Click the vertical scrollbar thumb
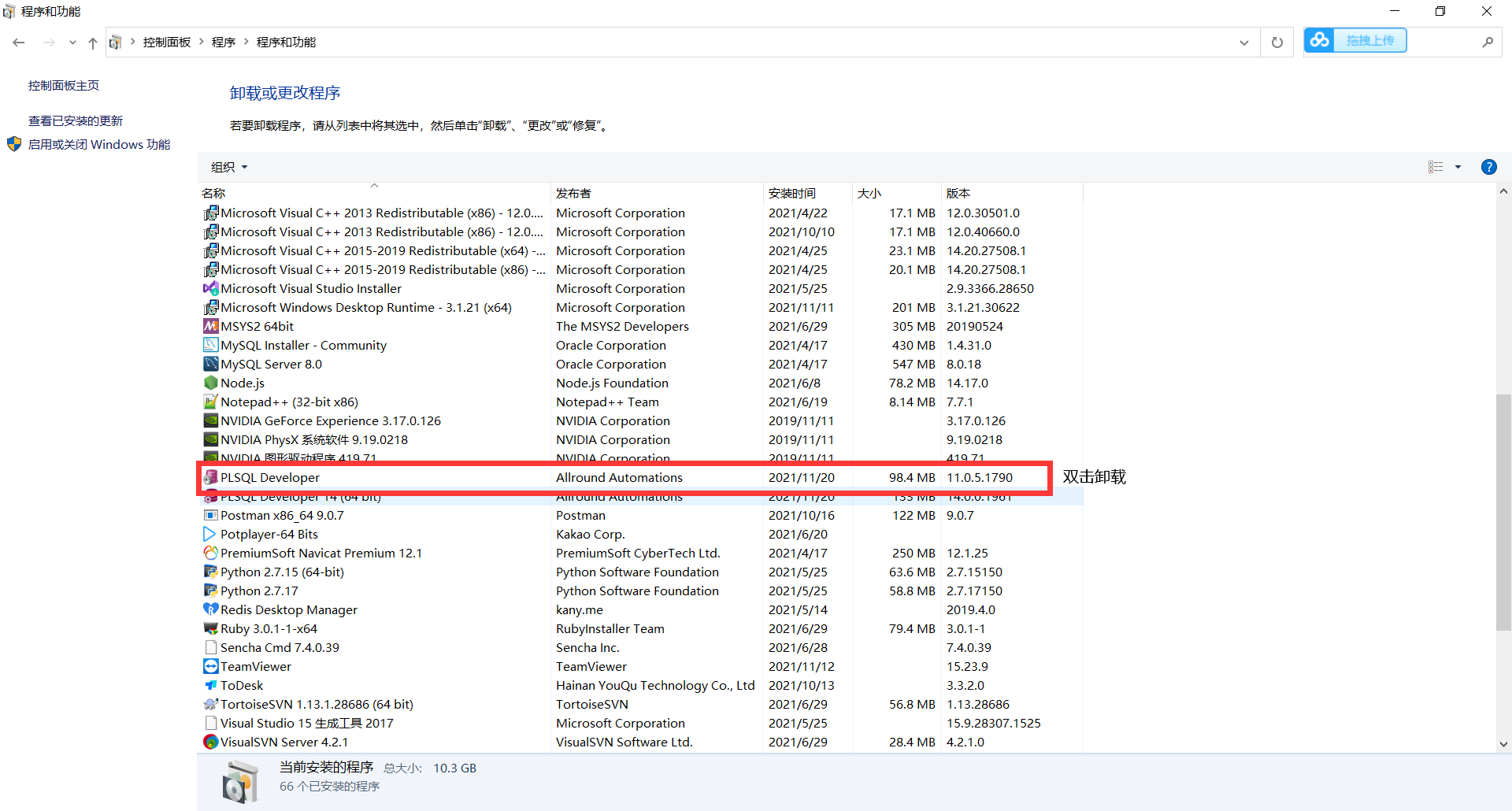1512x811 pixels. 1503,512
